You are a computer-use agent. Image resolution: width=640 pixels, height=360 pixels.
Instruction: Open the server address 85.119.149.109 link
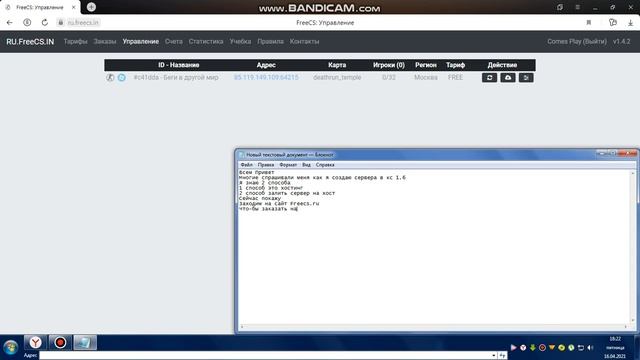coord(266,77)
